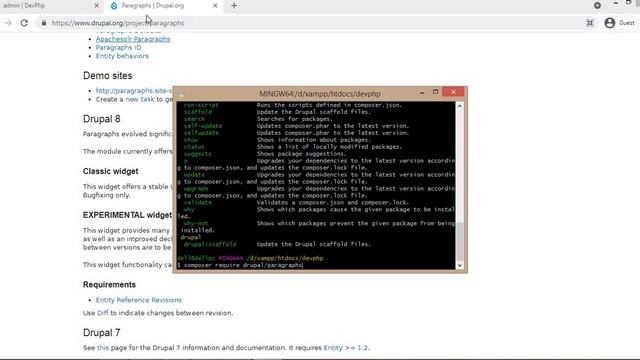The width and height of the screenshot is (640, 360).
Task: Click the 'Drupal 7' heading
Action: click(101, 333)
